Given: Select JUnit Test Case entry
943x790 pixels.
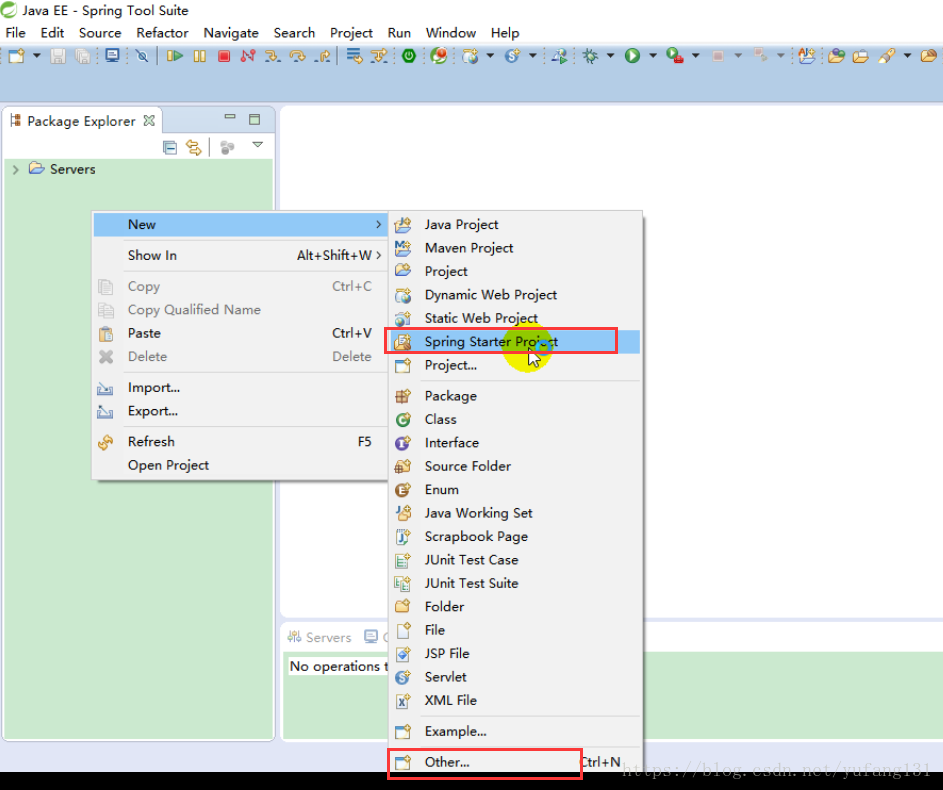Looking at the screenshot, I should (515, 560).
